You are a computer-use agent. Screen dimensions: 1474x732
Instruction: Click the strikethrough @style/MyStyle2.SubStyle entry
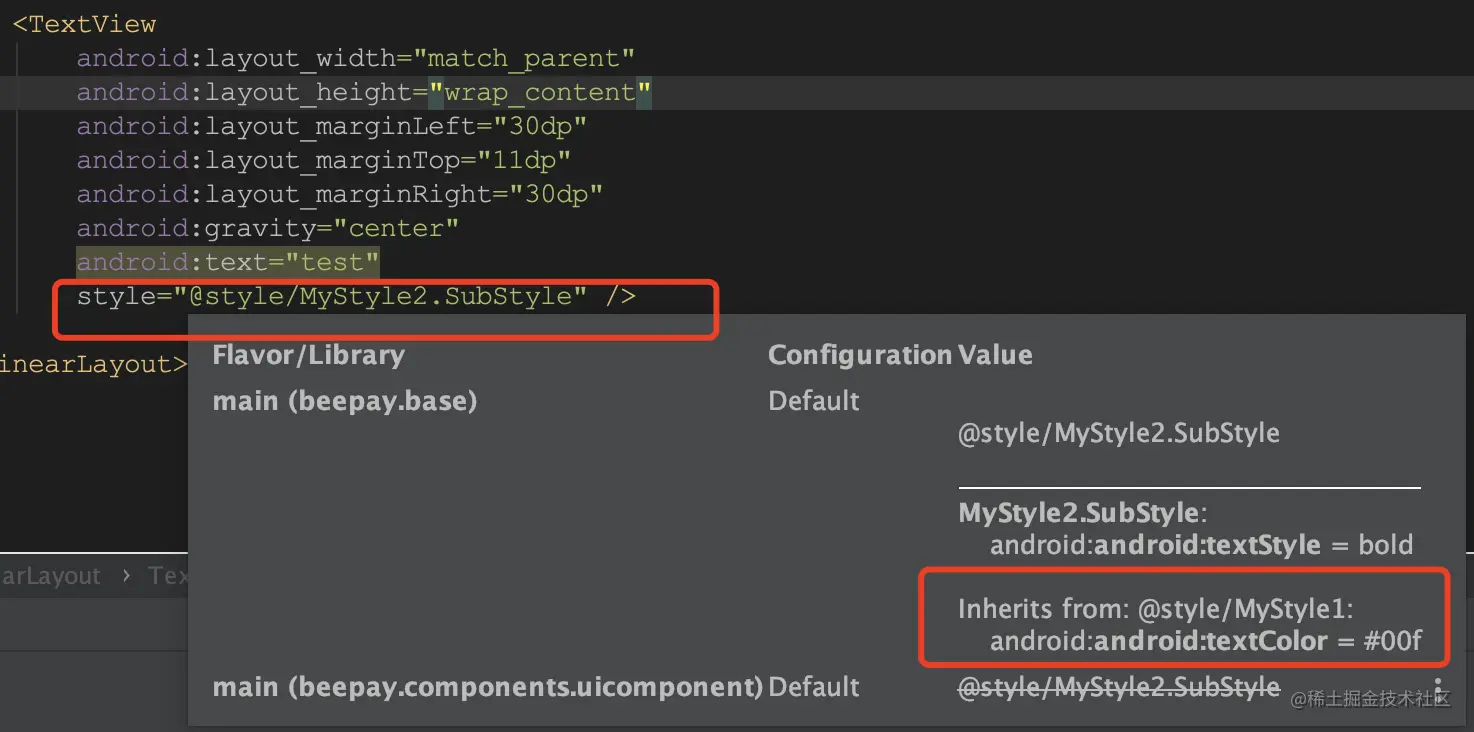(x=1118, y=687)
